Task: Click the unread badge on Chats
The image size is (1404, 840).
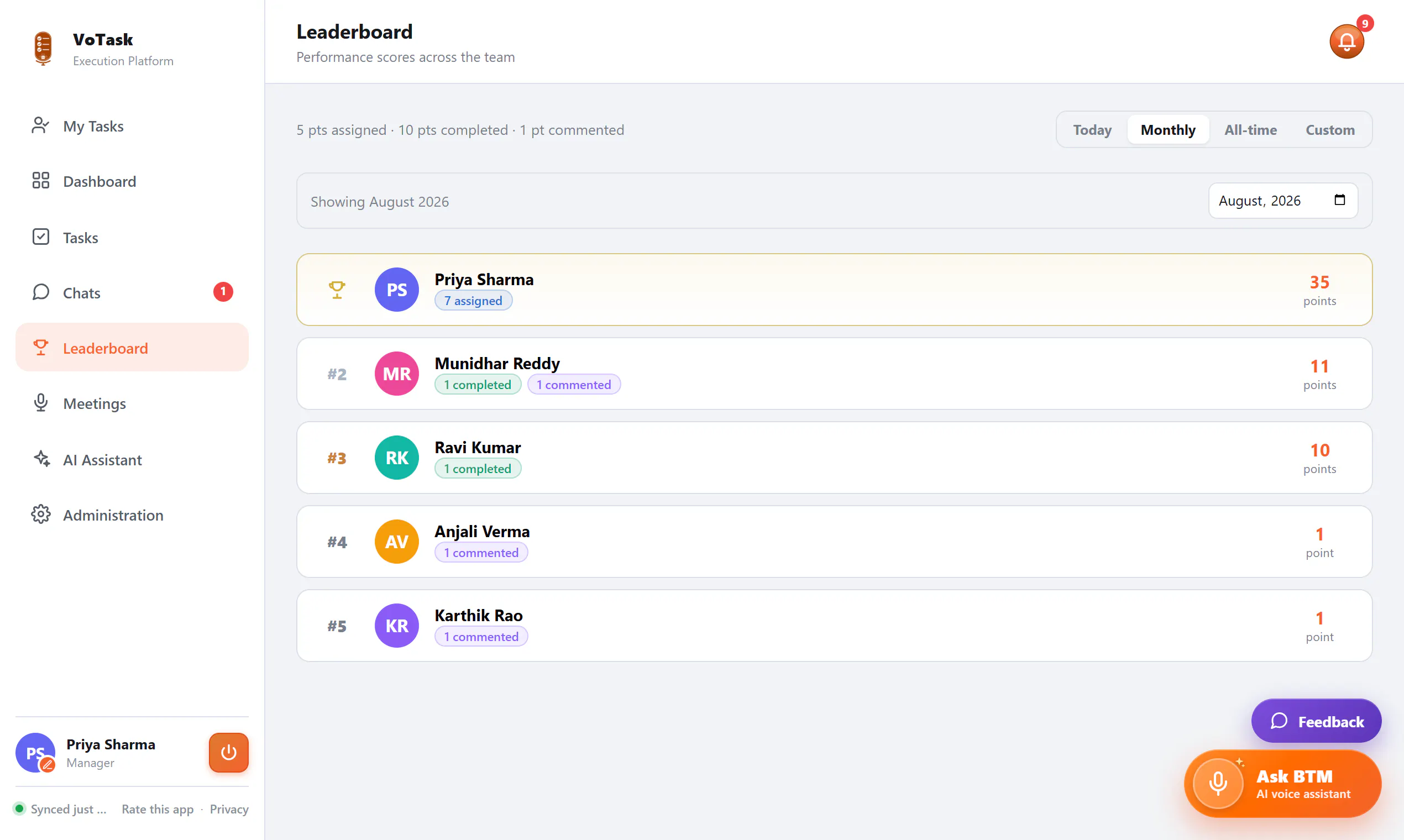Action: [x=223, y=292]
